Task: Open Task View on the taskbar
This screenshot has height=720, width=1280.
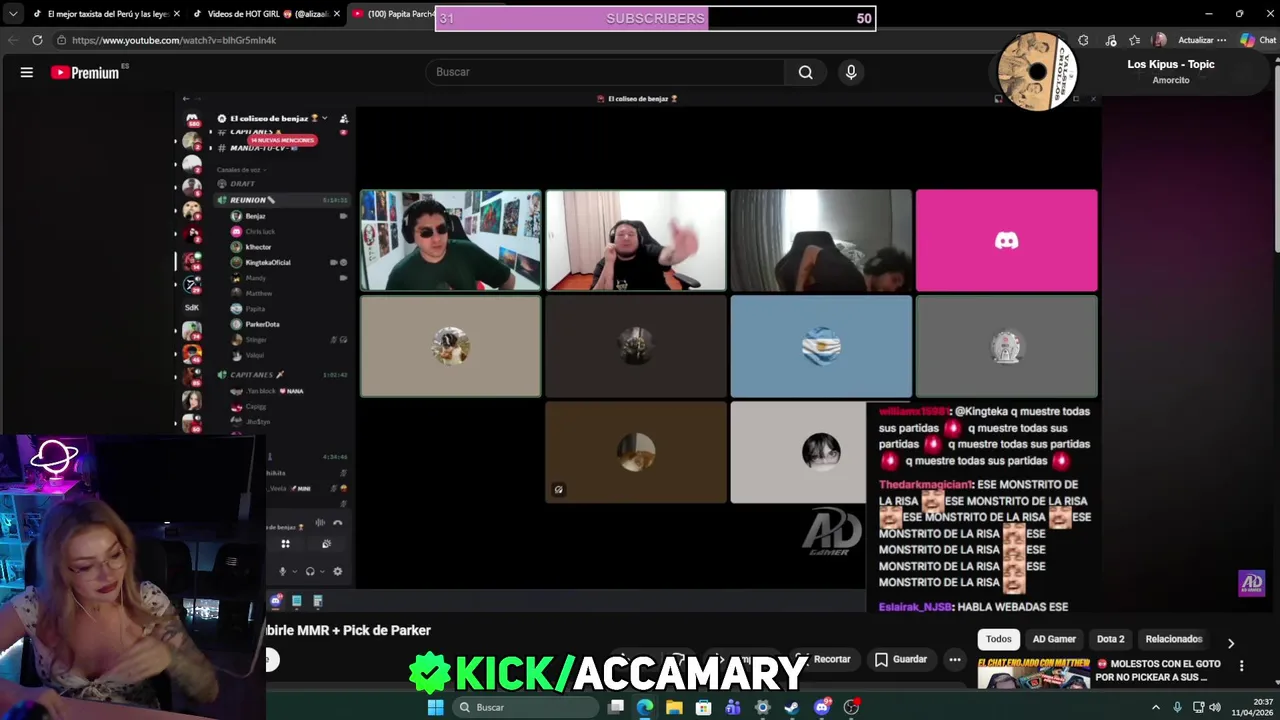Action: [616, 707]
